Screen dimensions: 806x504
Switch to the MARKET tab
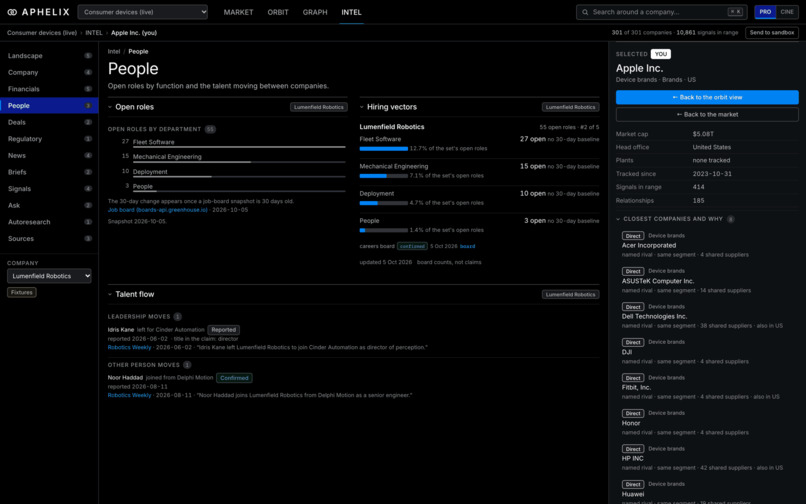238,12
